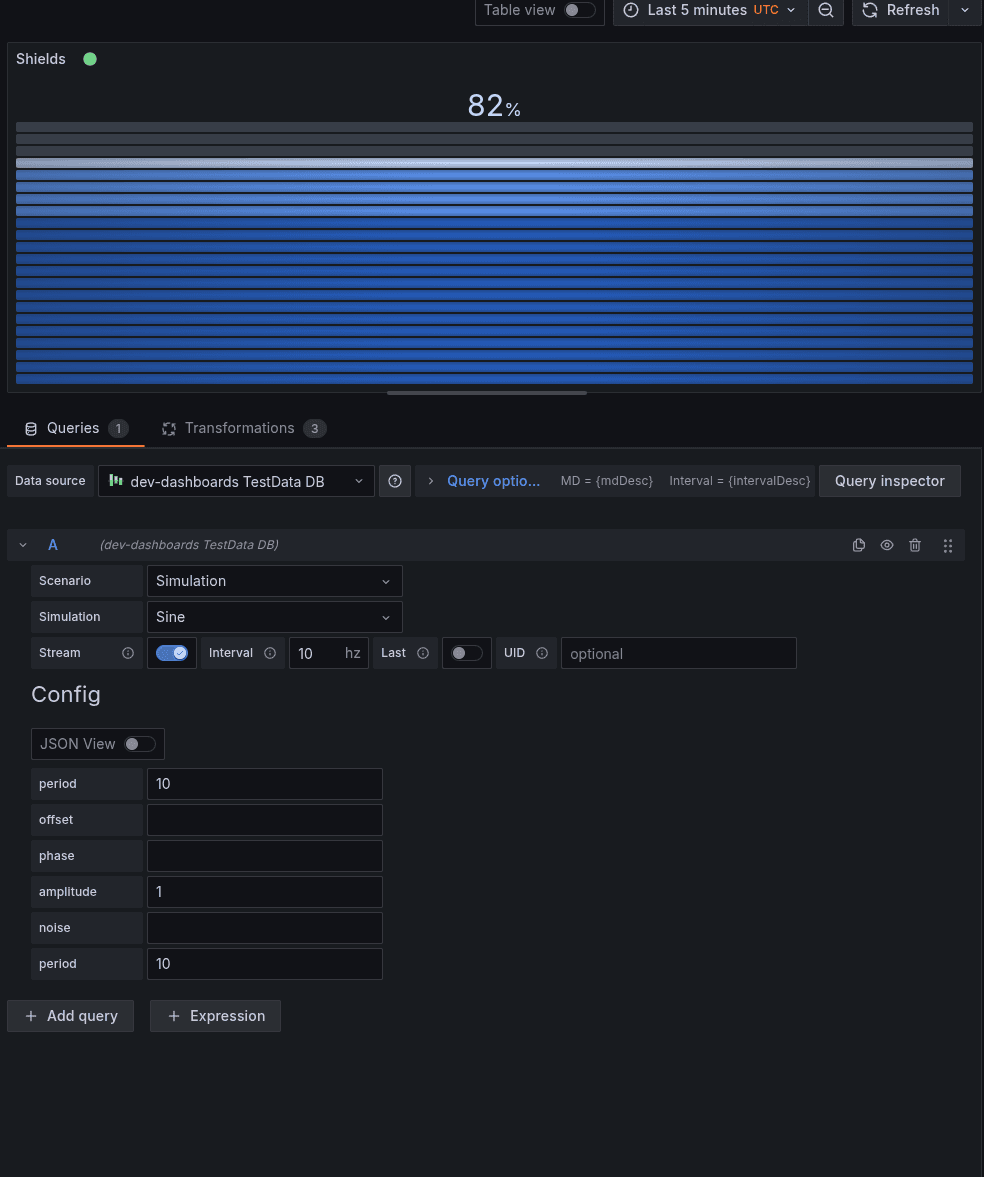Open the auto-refresh interval dropdown beside Refresh
984x1177 pixels.
pos(965,11)
